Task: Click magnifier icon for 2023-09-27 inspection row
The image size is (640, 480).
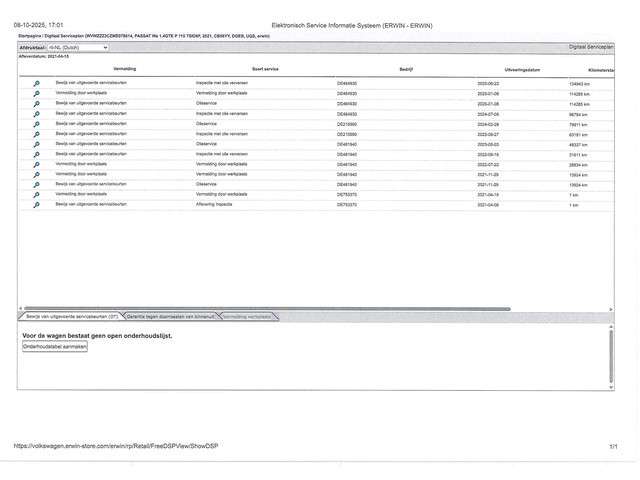Action: pyautogui.click(x=37, y=134)
